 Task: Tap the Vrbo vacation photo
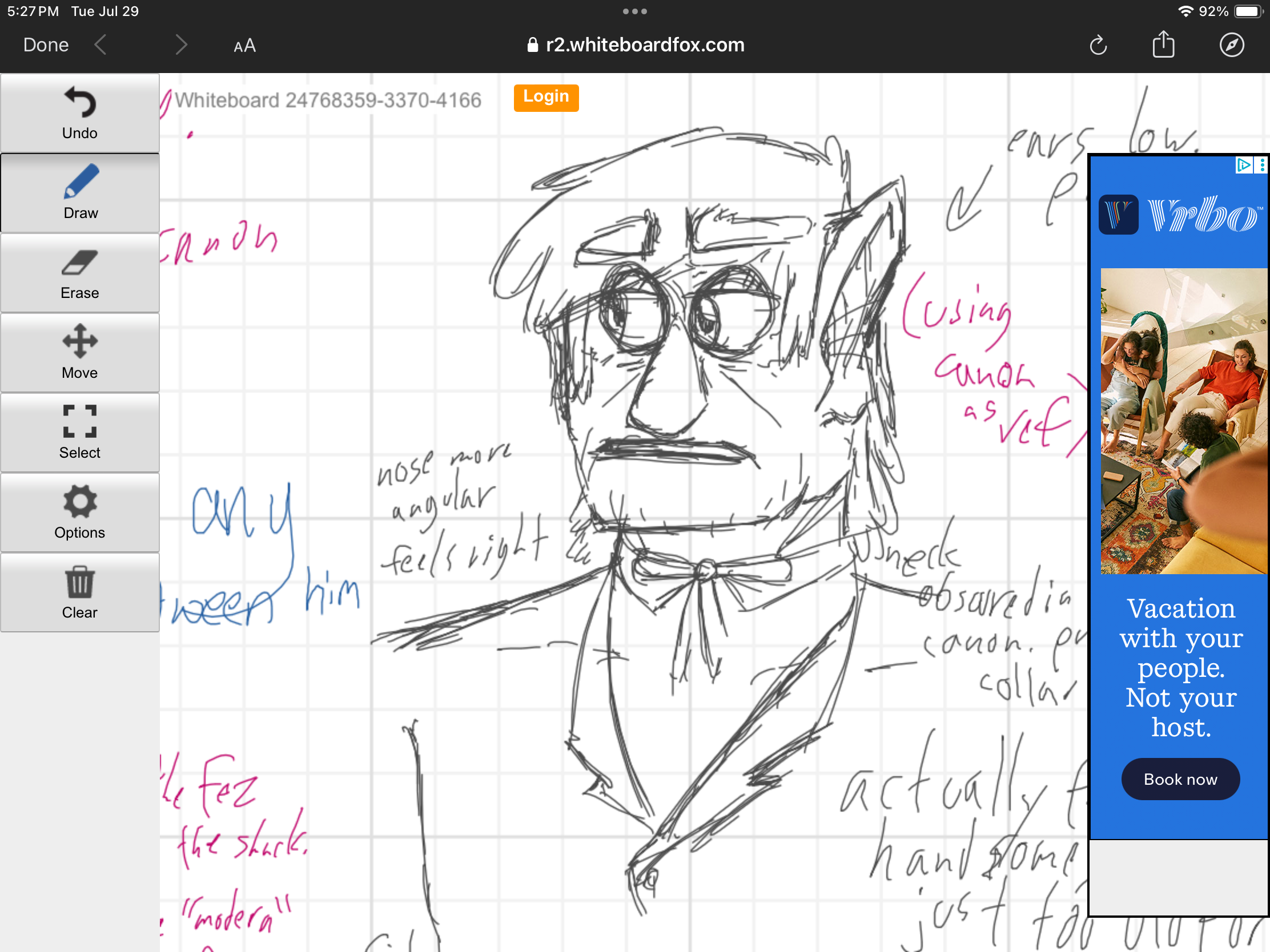[x=1183, y=421]
